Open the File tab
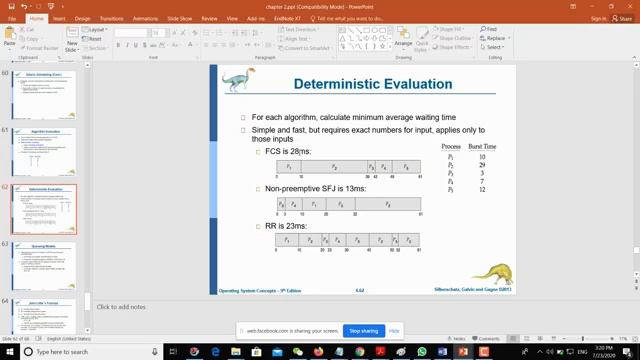The height and width of the screenshot is (360, 640). tap(12, 19)
